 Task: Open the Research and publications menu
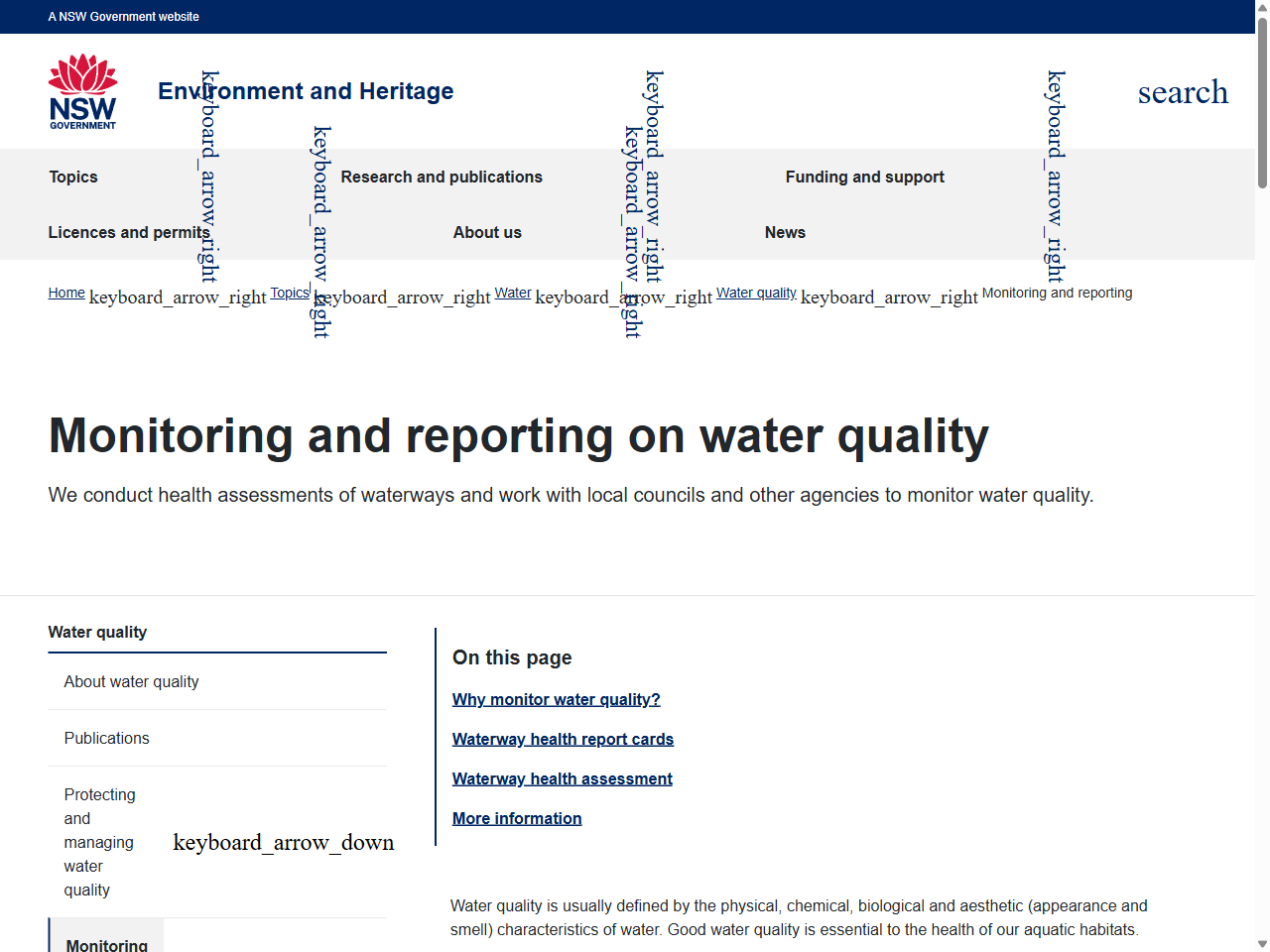click(442, 177)
